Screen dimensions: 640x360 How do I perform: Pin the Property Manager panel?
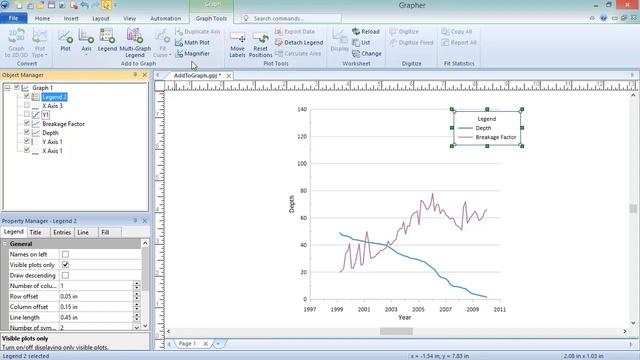(135, 220)
